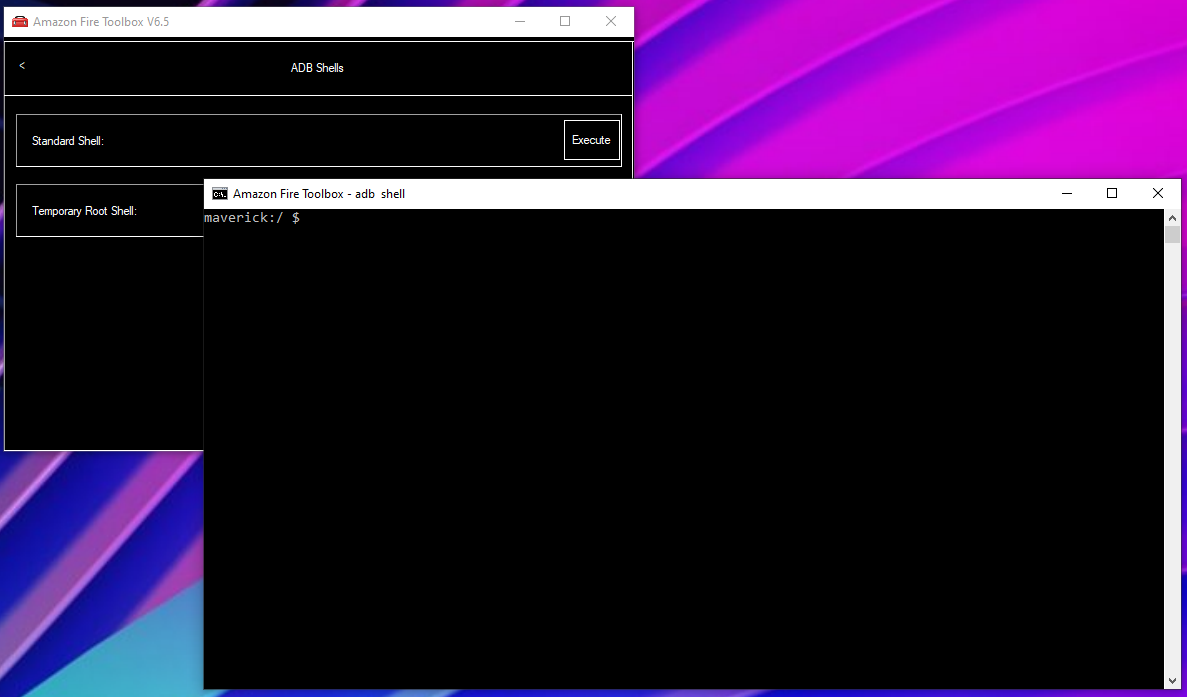Image resolution: width=1187 pixels, height=697 pixels.
Task: Click the "Temporary Root Shell:" label
Action: click(x=84, y=211)
